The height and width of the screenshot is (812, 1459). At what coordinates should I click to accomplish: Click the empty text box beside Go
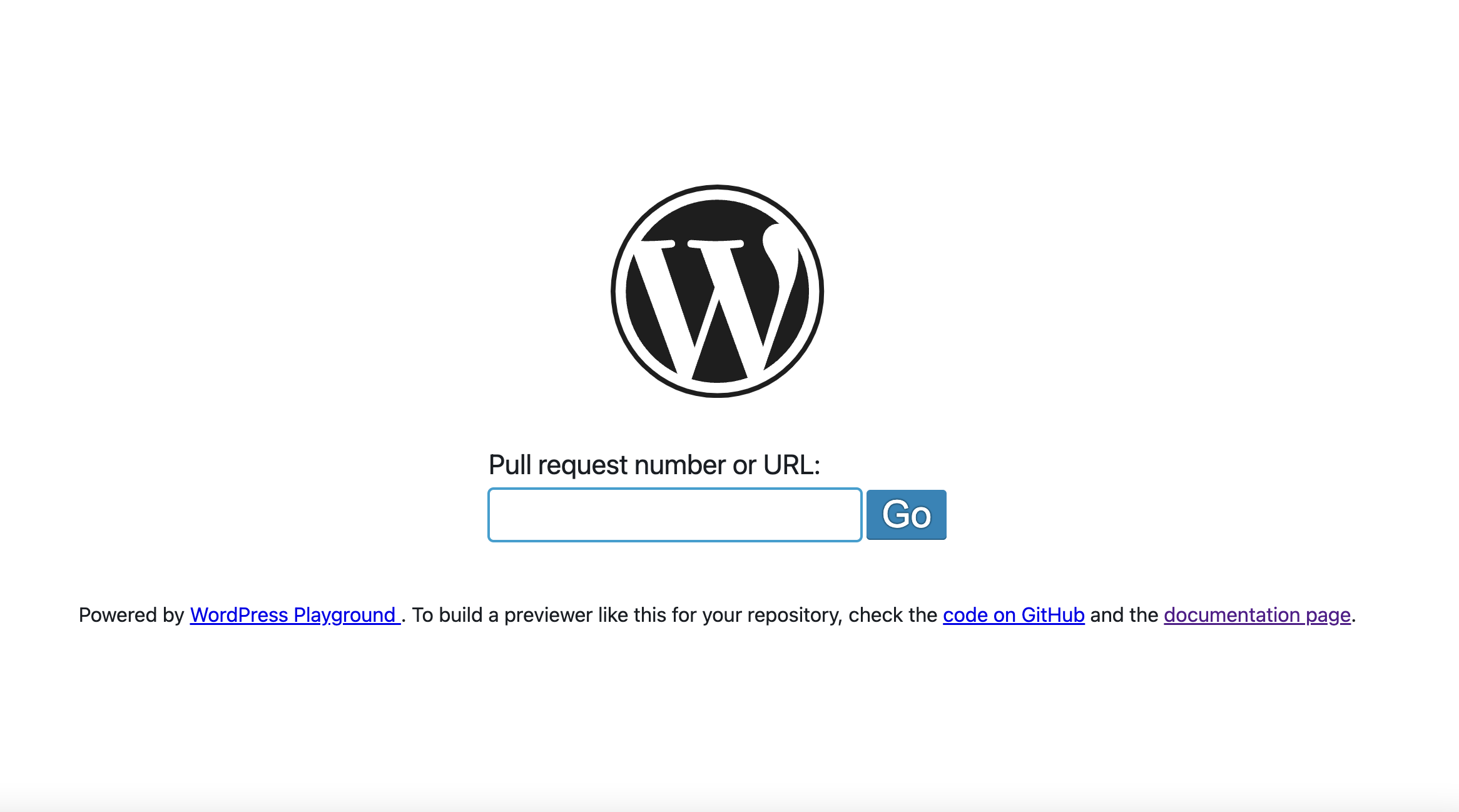point(675,515)
